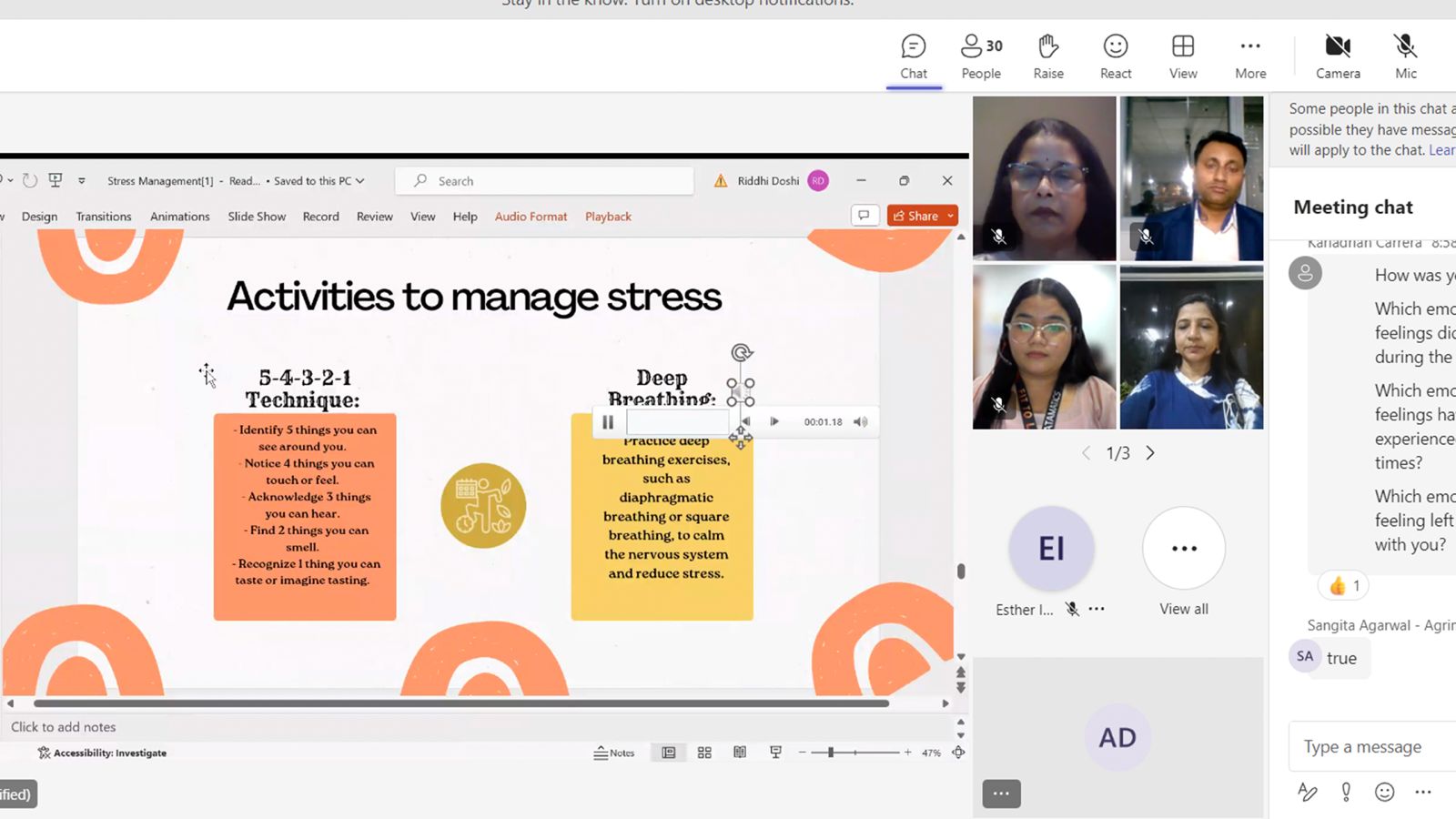
Task: Switch to the Playback tab
Action: click(x=608, y=217)
